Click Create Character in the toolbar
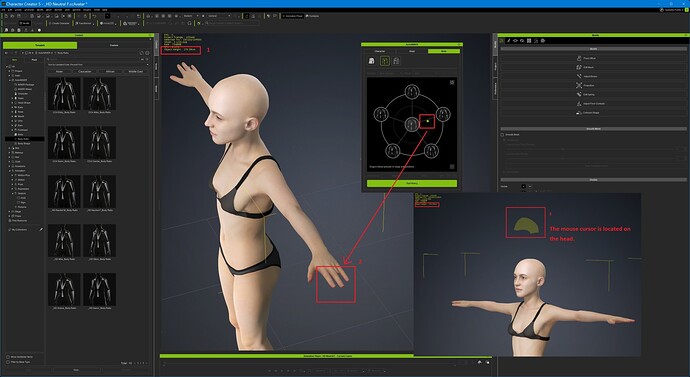This screenshot has height=377, width=690. [59, 23]
